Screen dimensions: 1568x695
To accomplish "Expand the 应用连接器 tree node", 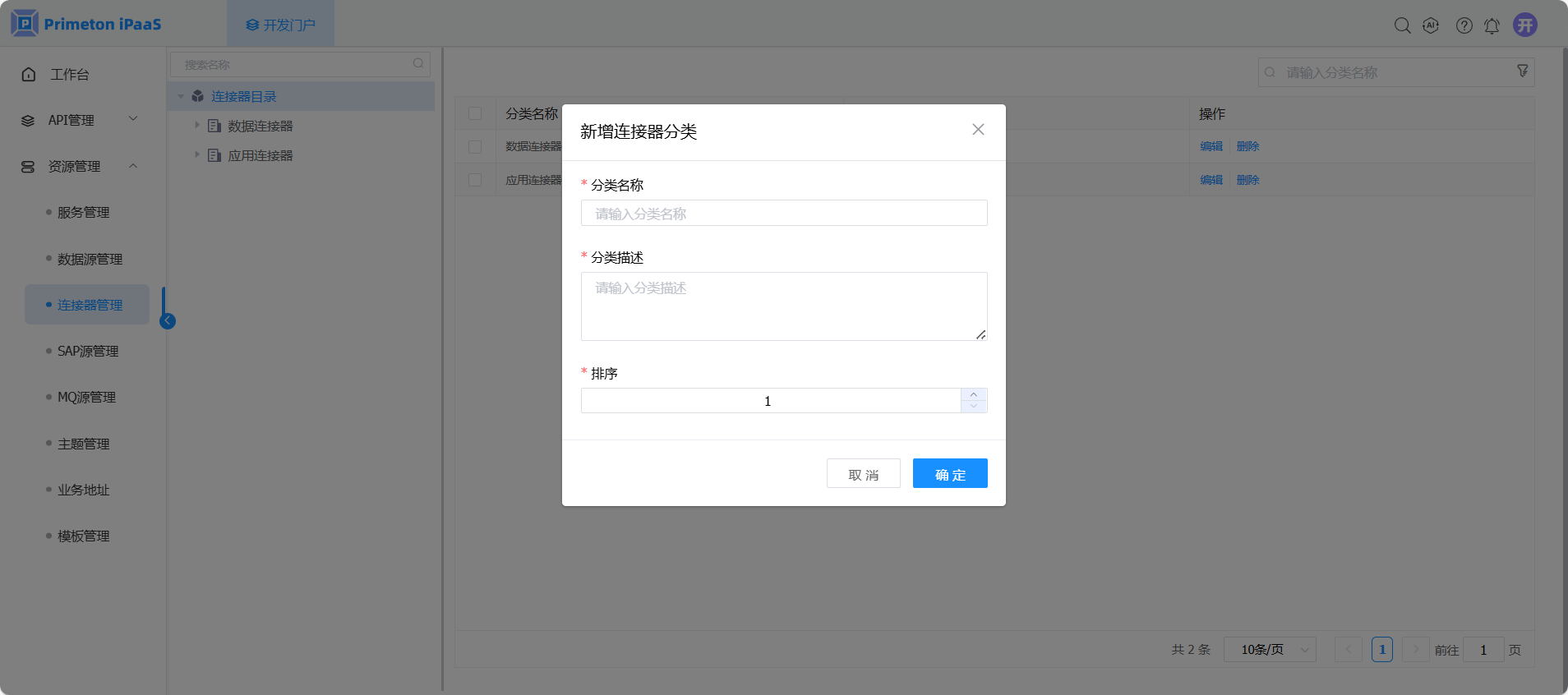I will click(x=197, y=155).
